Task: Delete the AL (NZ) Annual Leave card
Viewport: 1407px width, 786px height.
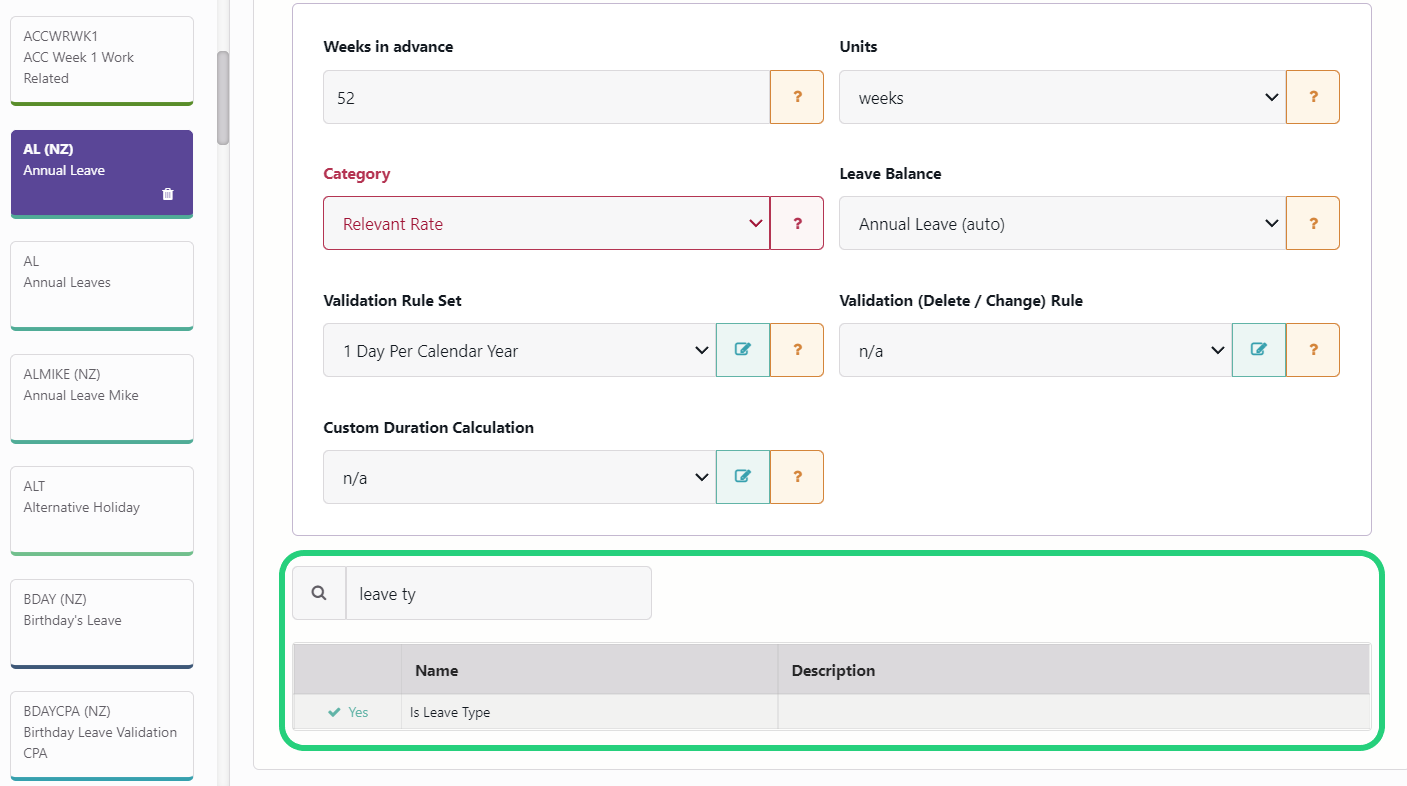Action: pos(168,194)
